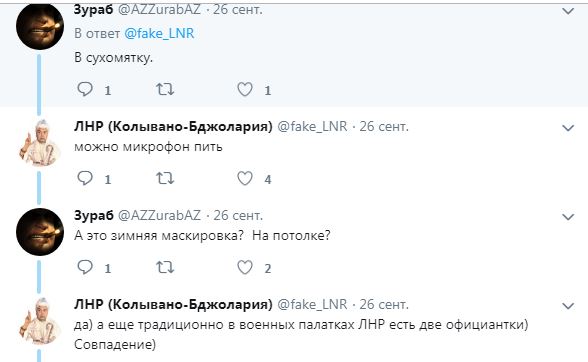Reply to "А это зимняя маскировка?" tweet
588x362 pixels.
point(85,267)
